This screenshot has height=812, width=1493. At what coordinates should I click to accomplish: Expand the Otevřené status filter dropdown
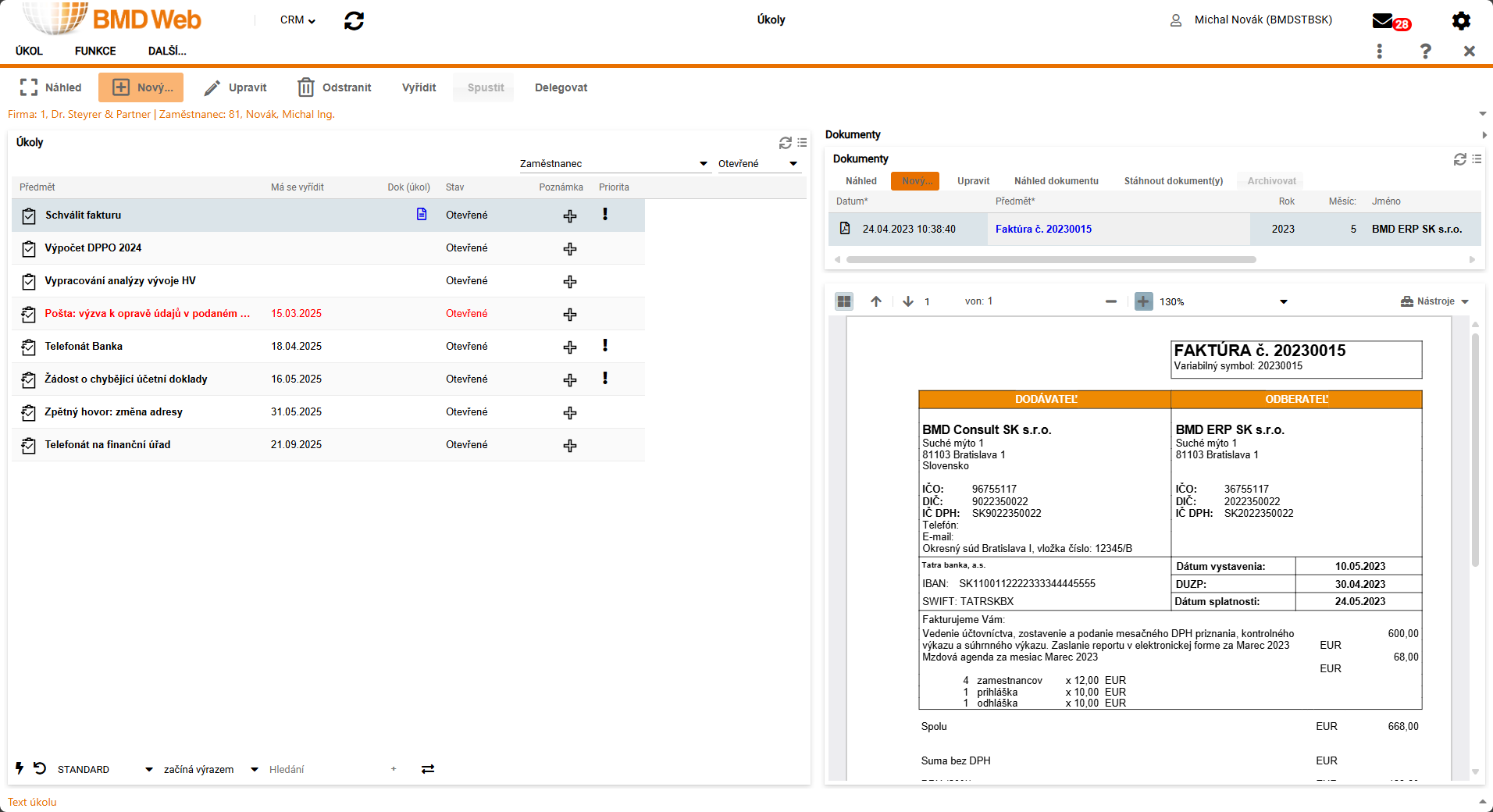793,164
